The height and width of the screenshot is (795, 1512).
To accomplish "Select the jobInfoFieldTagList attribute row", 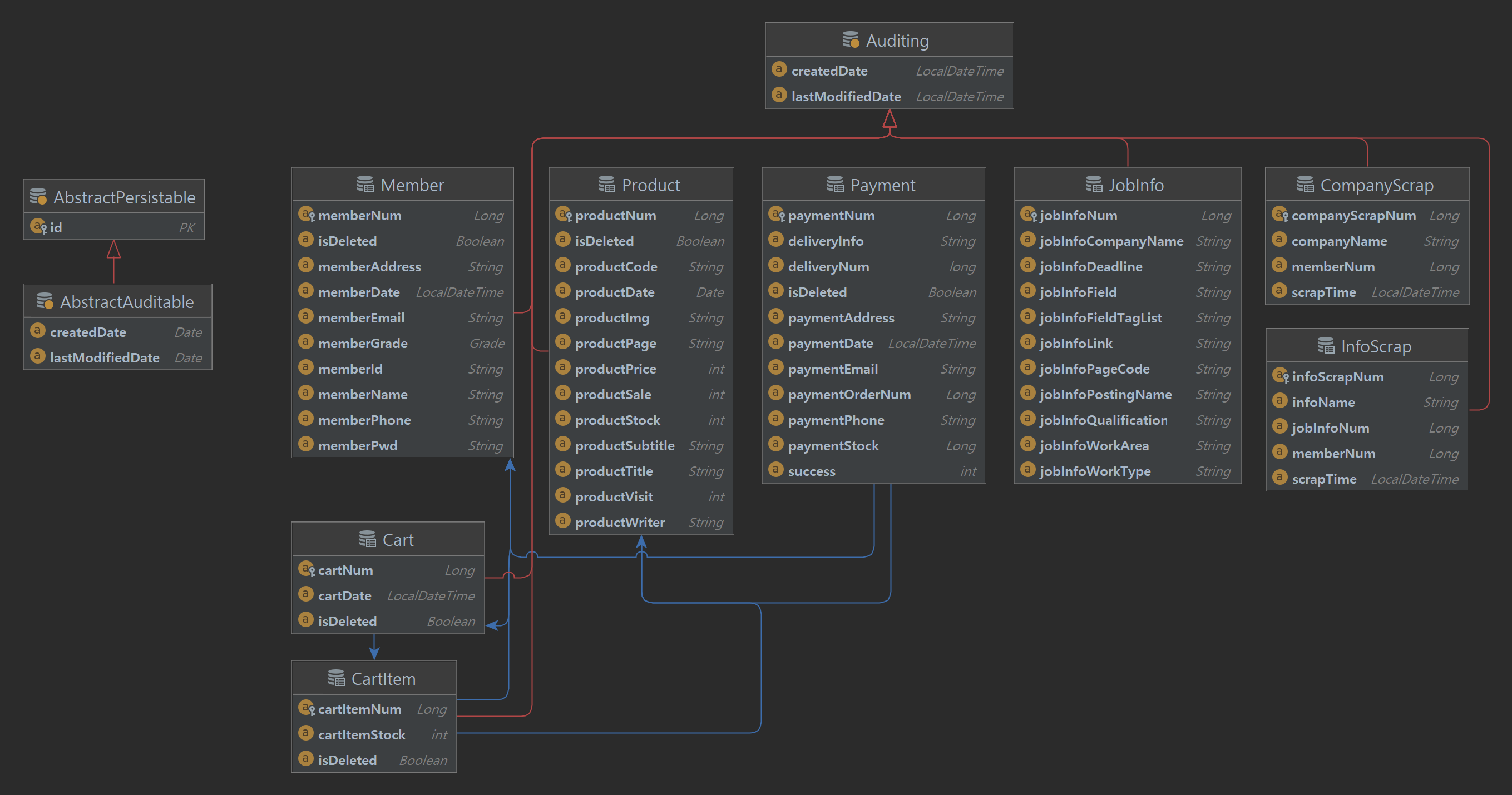I will click(x=1100, y=317).
